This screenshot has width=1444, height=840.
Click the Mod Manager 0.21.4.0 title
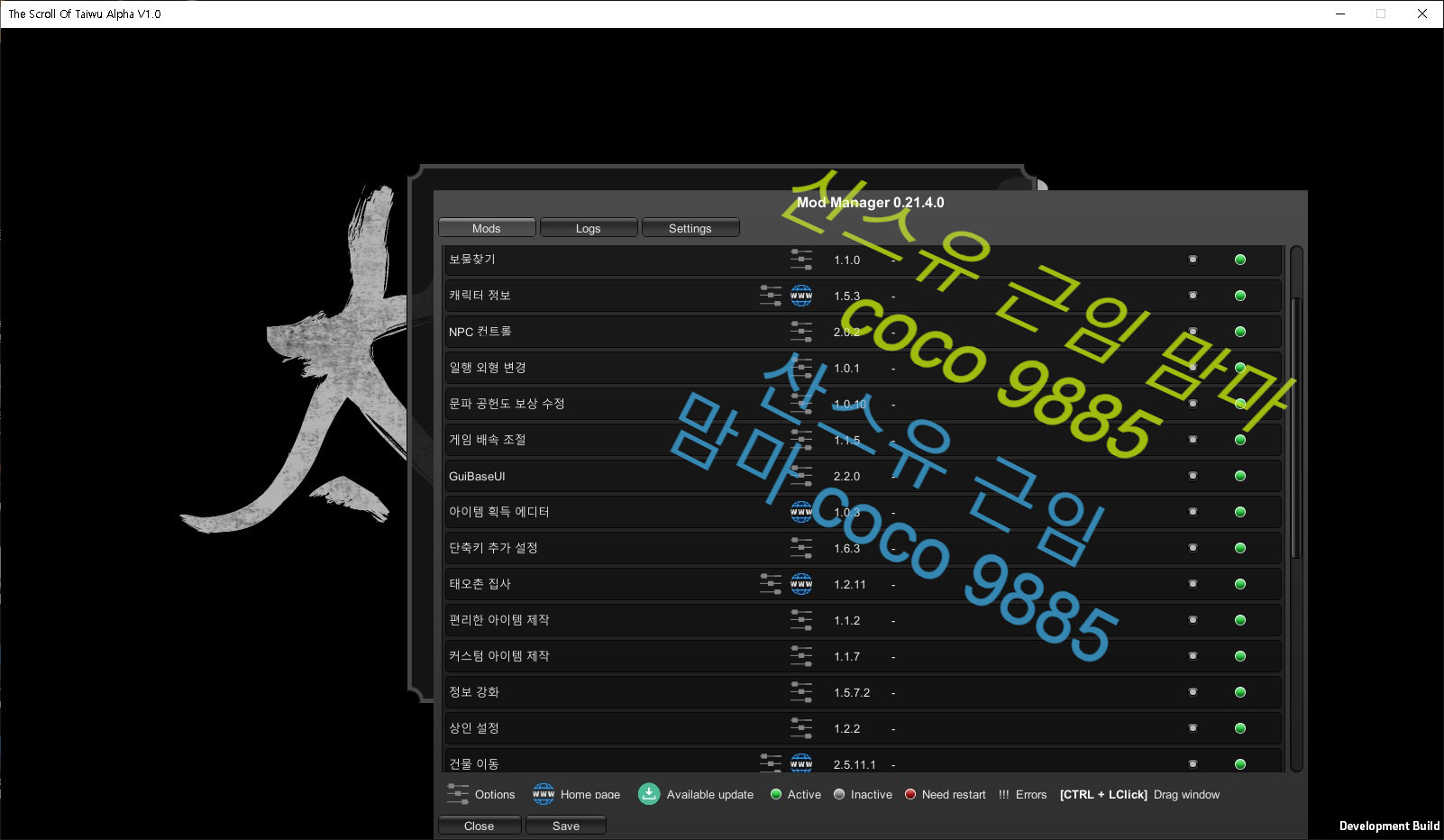[x=871, y=203]
